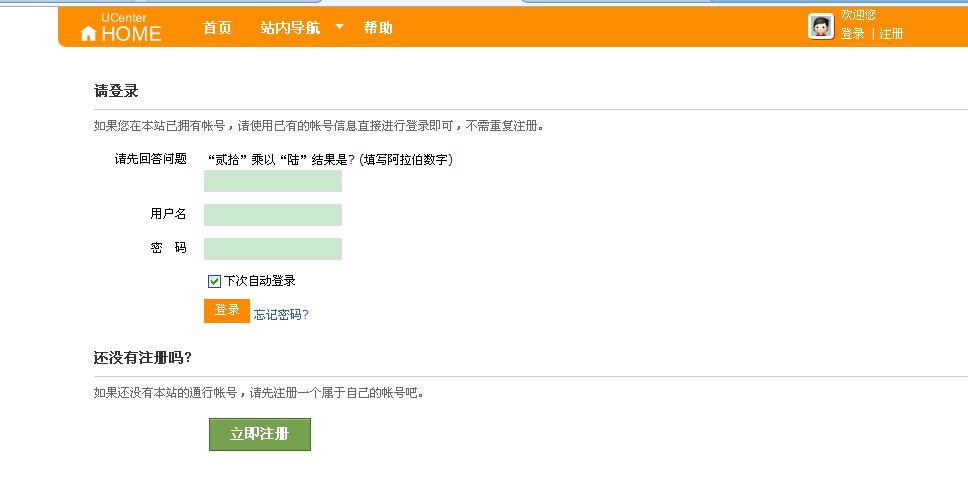Viewport: 968px width, 478px height.
Task: Click the 登录 link in top header
Action: coord(852,34)
